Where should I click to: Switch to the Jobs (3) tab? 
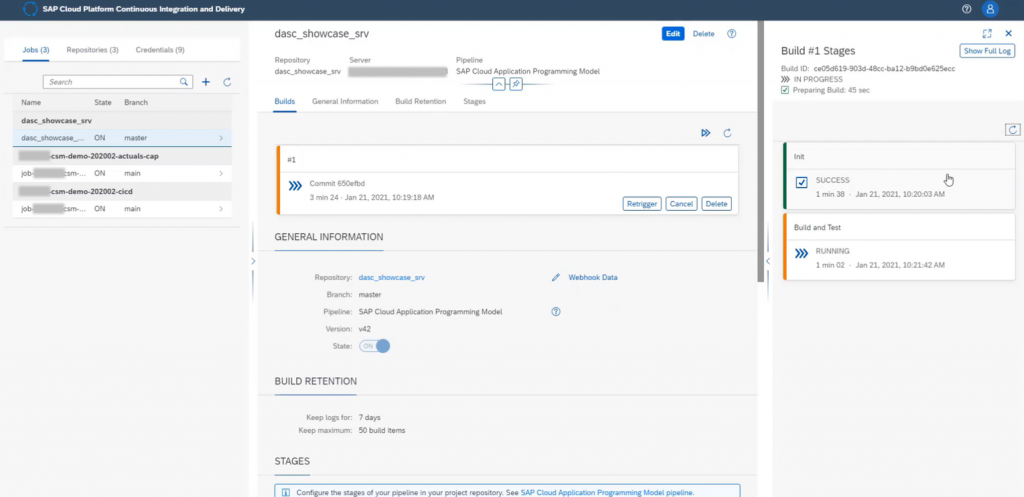click(x=35, y=50)
